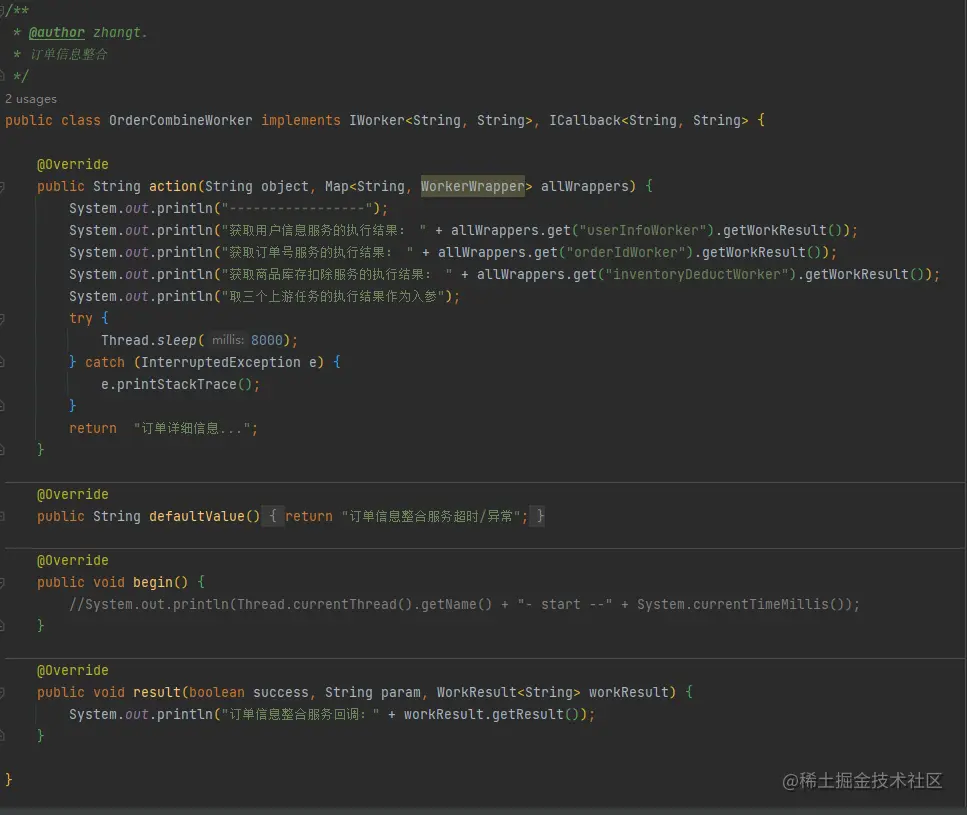Click the "String param" parameter in result
Screen dimensions: 967x815
pyautogui.click(x=372, y=692)
